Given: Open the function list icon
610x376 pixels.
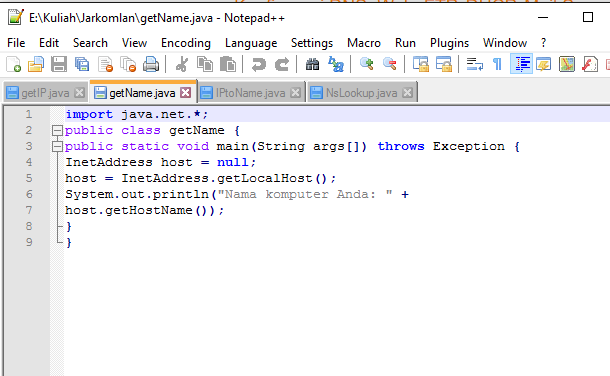Looking at the screenshot, I should (x=590, y=64).
